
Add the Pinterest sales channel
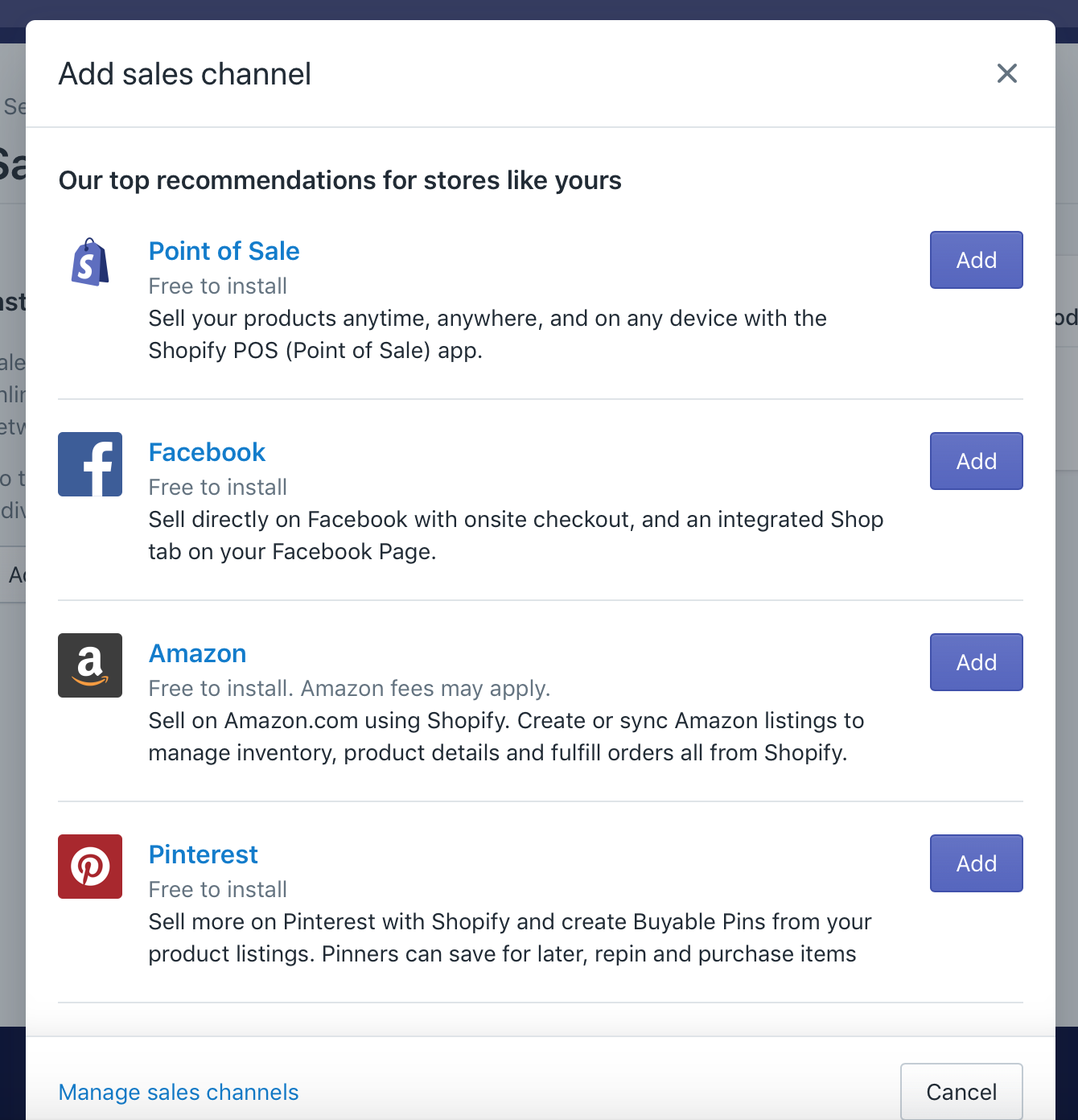click(x=977, y=863)
